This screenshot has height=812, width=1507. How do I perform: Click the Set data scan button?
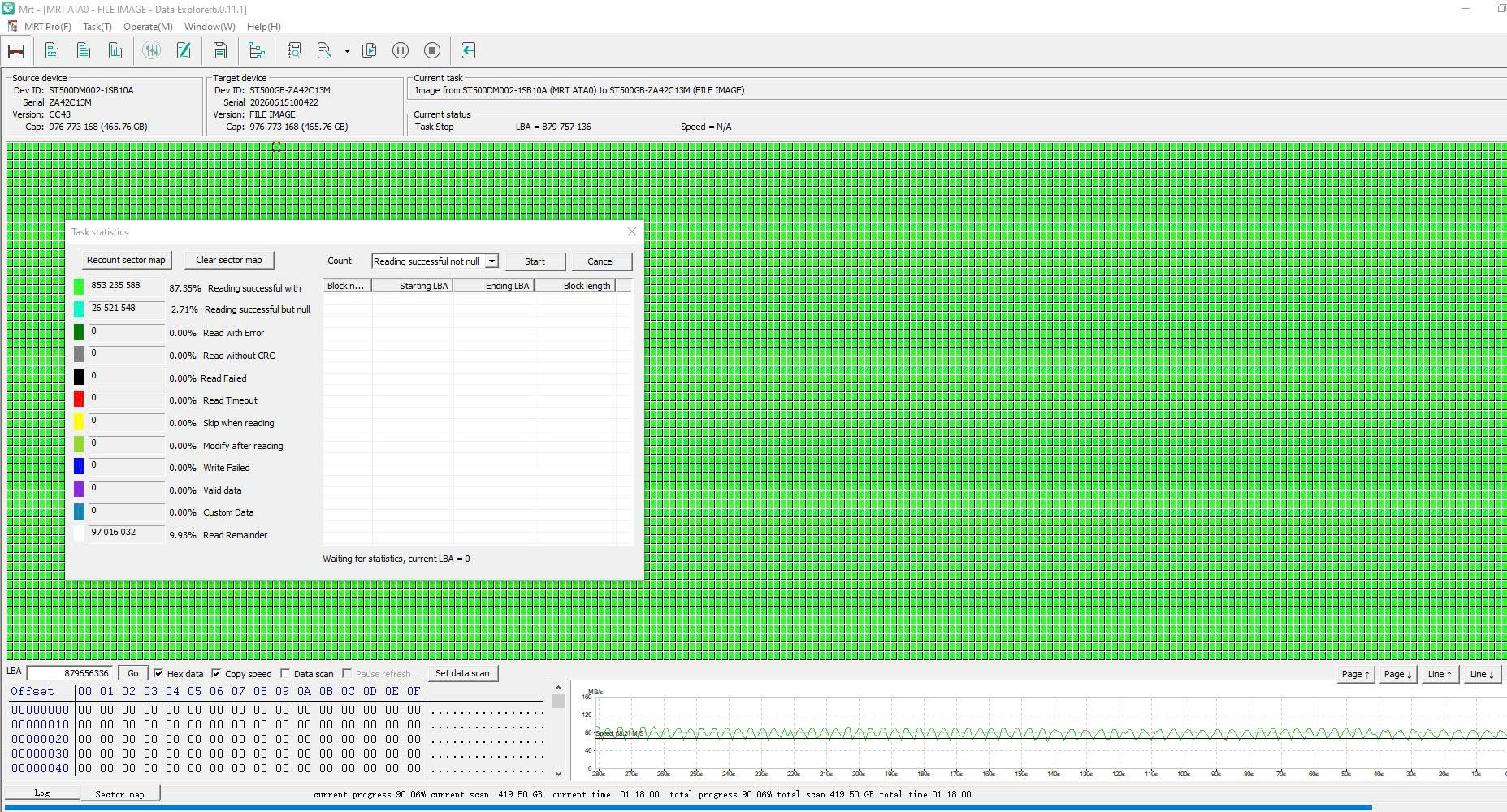[462, 673]
